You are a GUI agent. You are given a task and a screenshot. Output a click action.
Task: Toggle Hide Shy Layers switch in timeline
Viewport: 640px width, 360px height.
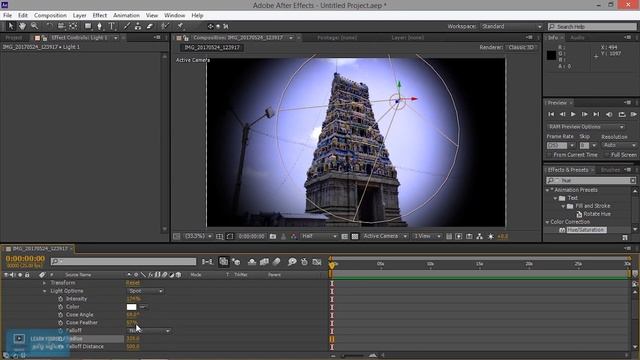click(x=252, y=262)
